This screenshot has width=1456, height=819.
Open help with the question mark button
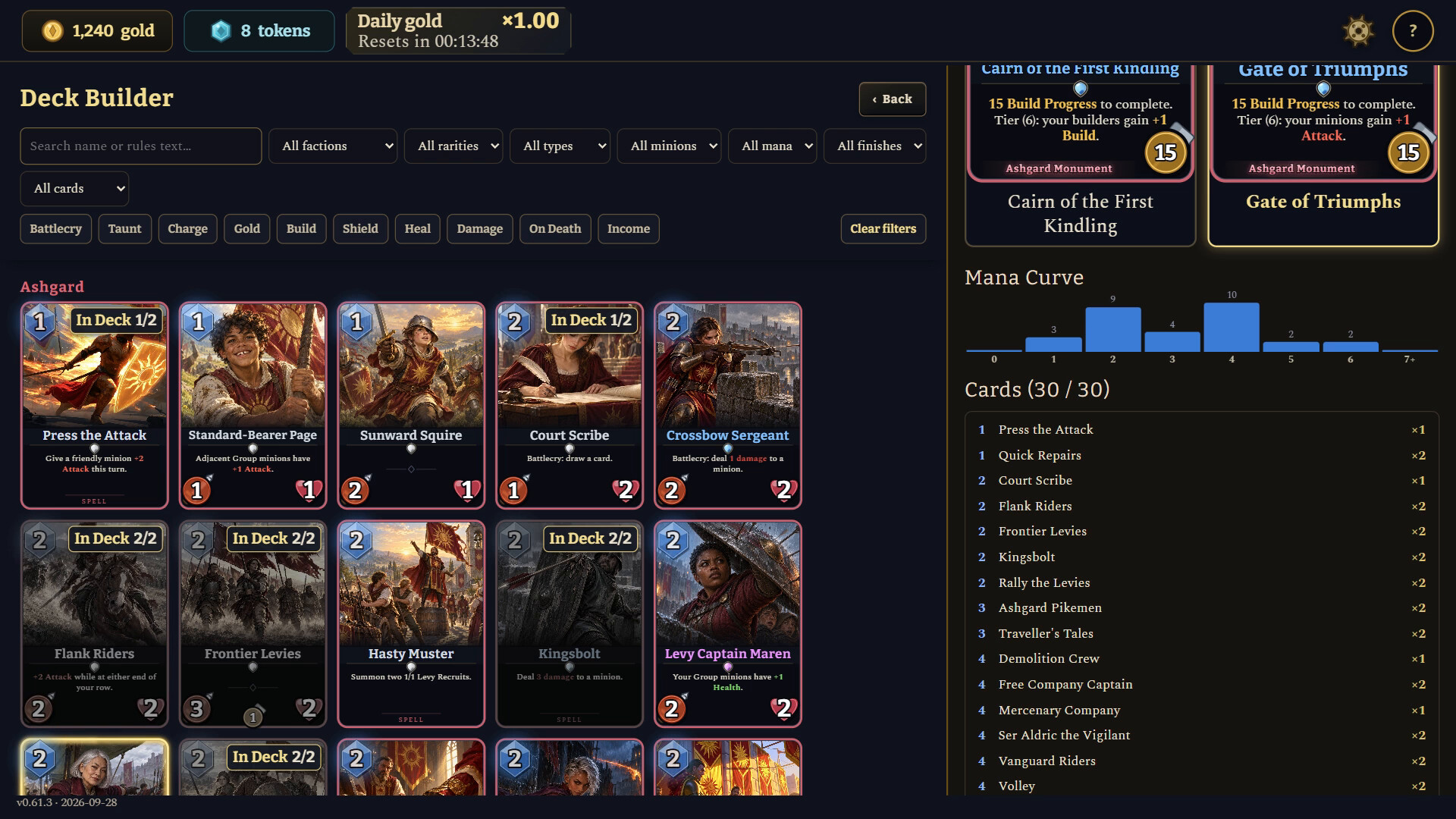pos(1412,31)
